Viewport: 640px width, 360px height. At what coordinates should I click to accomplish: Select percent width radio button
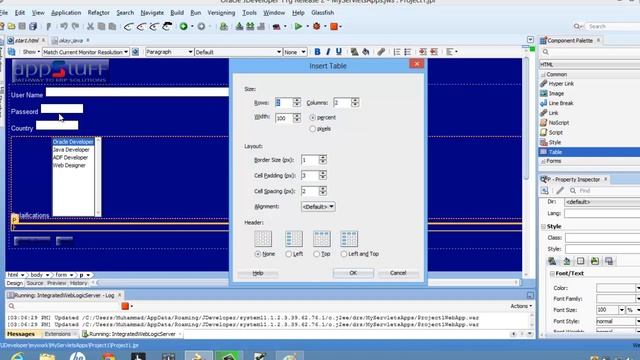313,118
